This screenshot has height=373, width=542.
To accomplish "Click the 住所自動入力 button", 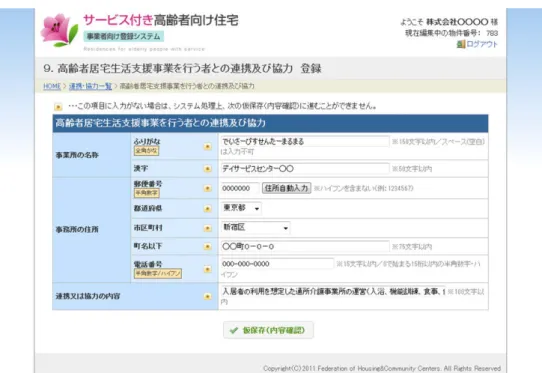I will tap(287, 188).
